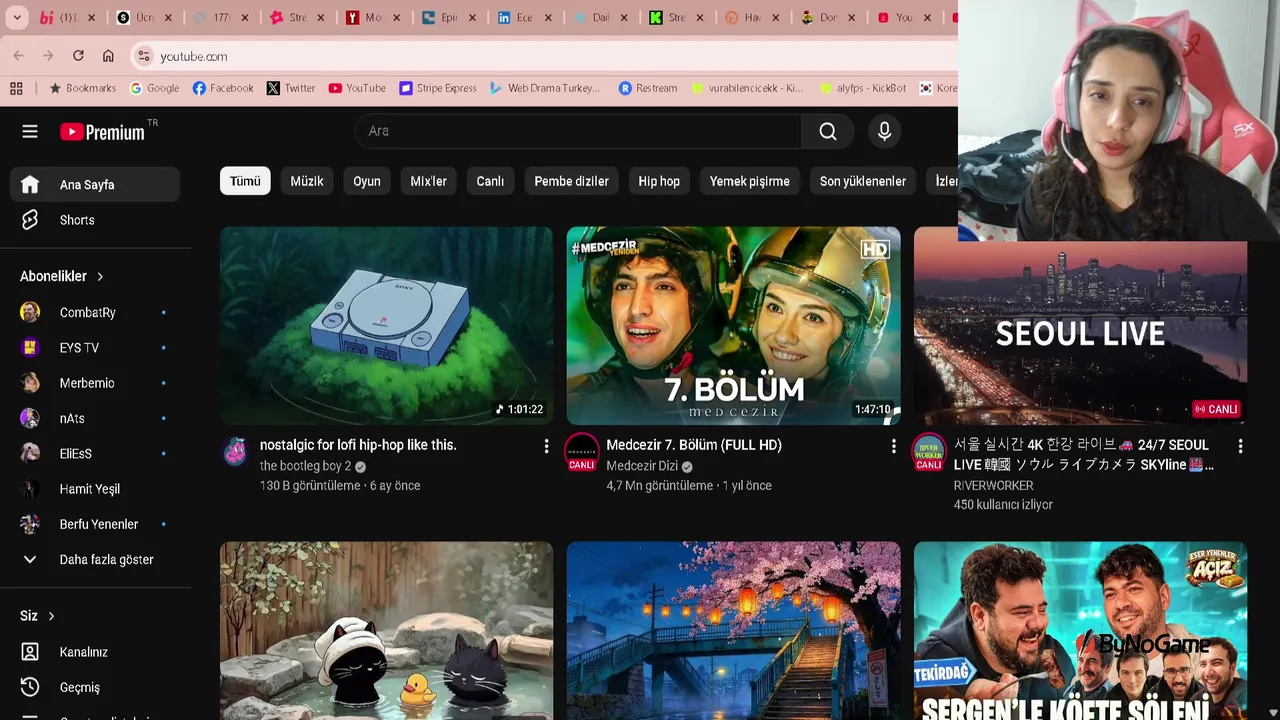This screenshot has height=720, width=1280.
Task: Open more options for Seoul live video
Action: 1240,446
